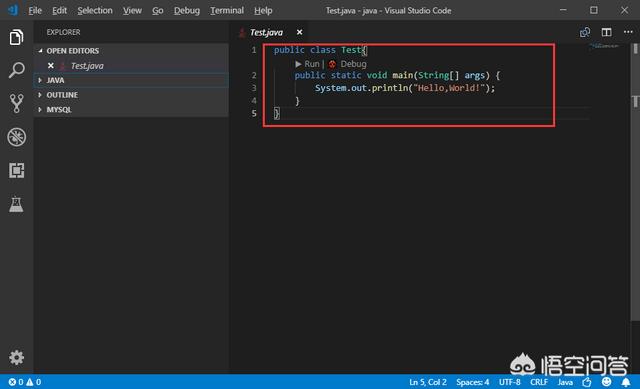Change language mode via Java

coord(565,382)
